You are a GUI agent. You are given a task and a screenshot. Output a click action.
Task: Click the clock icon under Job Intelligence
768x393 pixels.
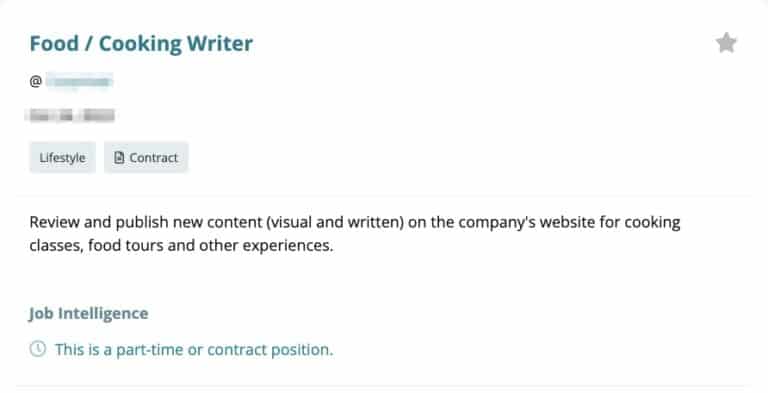38,349
